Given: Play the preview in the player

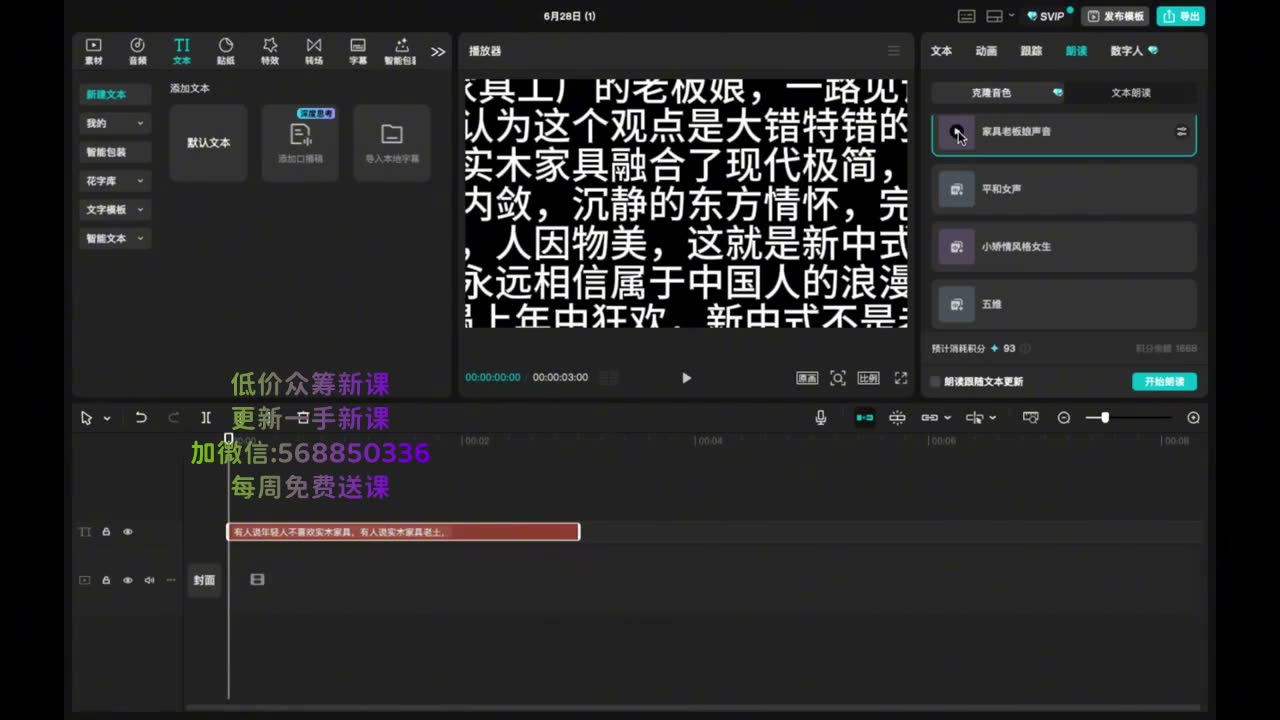Looking at the screenshot, I should pyautogui.click(x=686, y=378).
